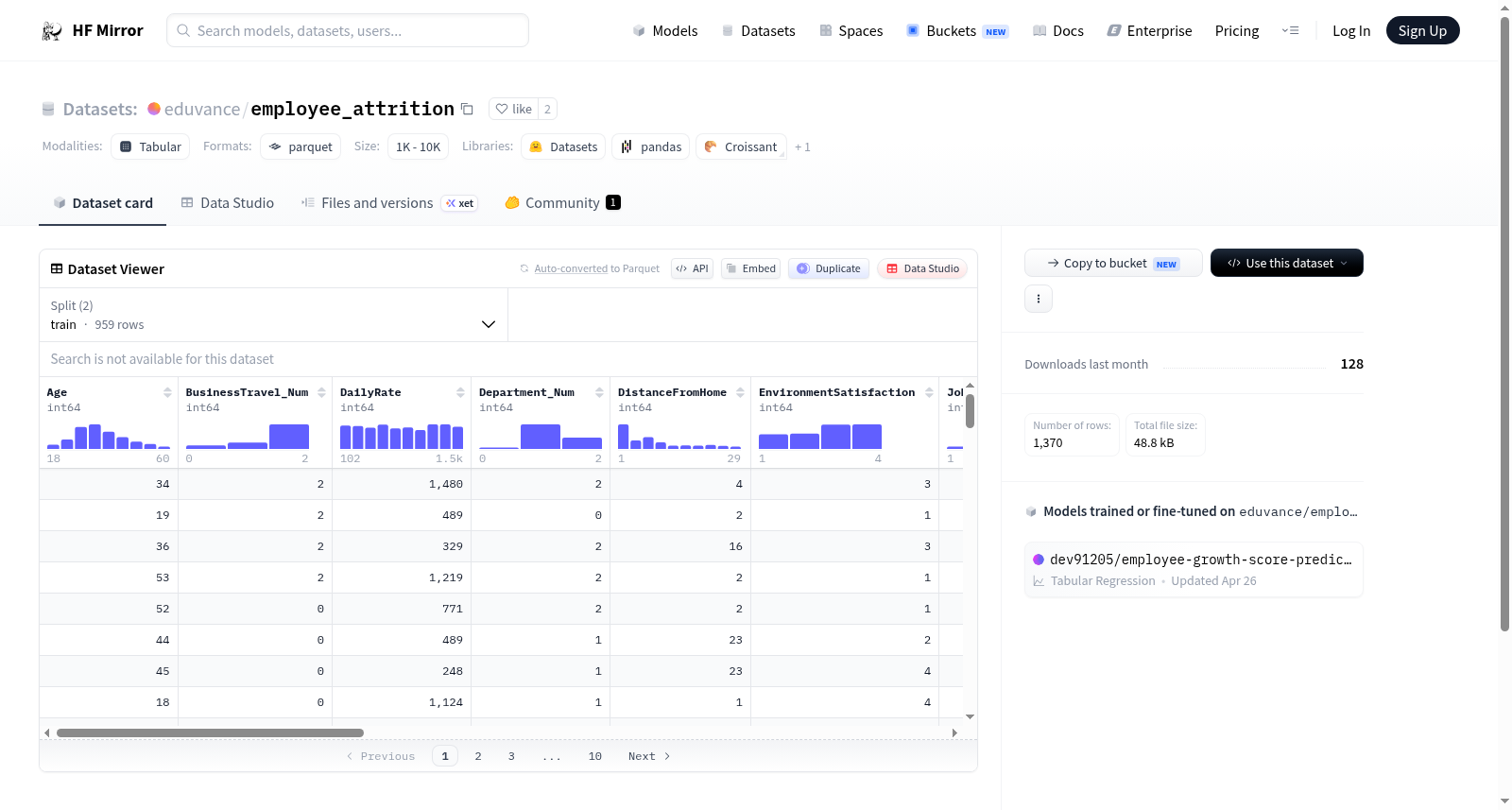
Task: Click the 1K - 10K size tag
Action: [x=419, y=146]
